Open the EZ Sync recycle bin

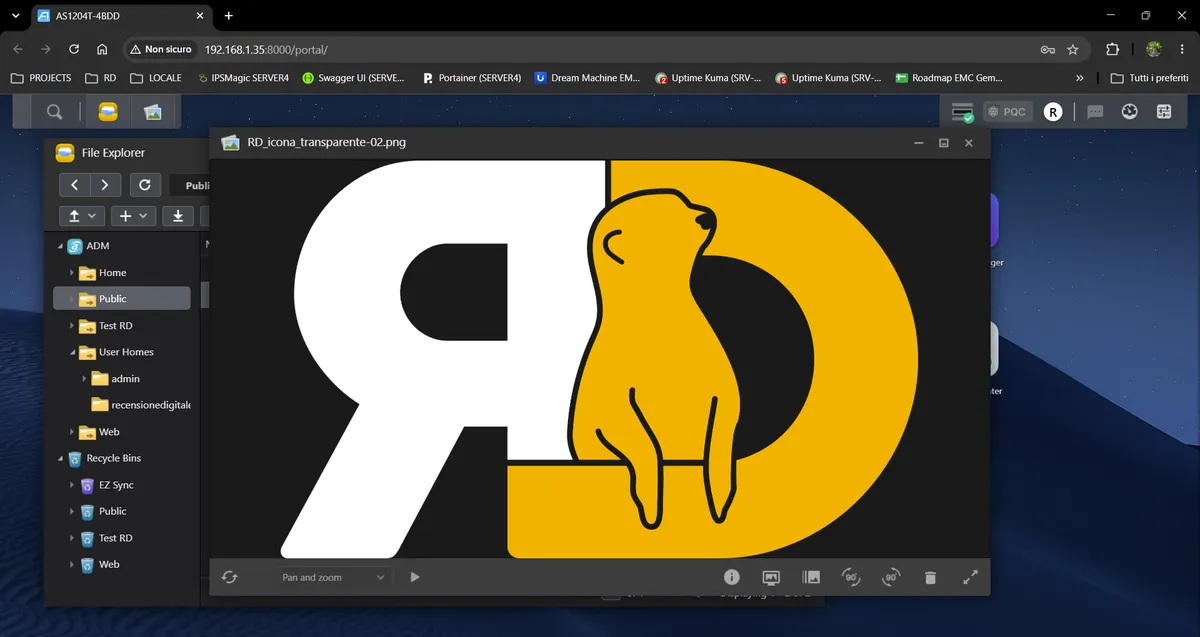116,485
